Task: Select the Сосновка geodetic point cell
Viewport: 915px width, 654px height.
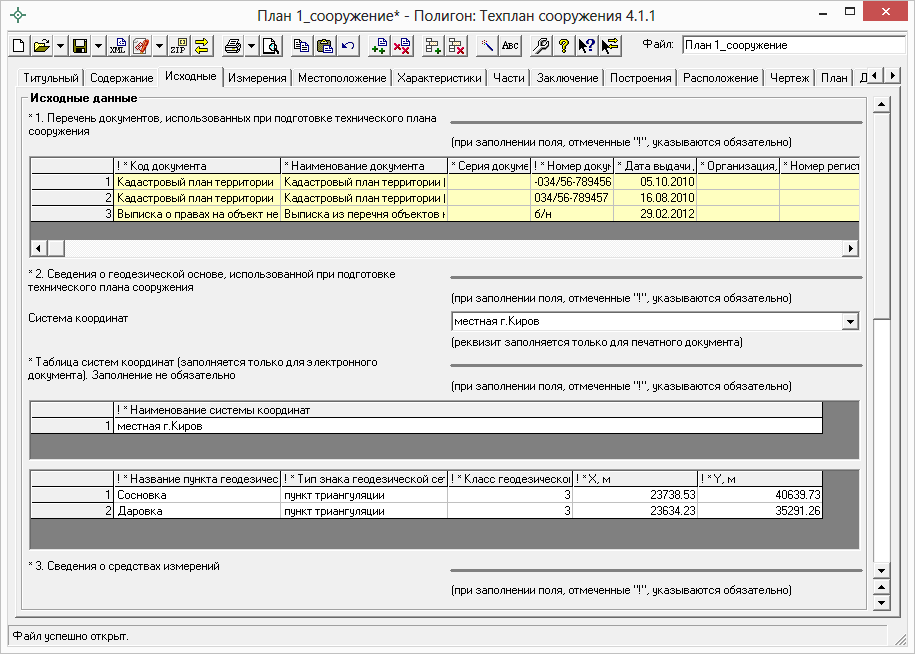Action: (x=197, y=495)
